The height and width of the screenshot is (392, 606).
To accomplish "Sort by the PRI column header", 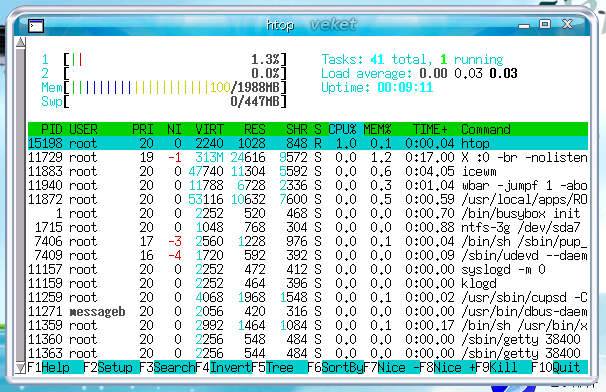I will pyautogui.click(x=143, y=129).
